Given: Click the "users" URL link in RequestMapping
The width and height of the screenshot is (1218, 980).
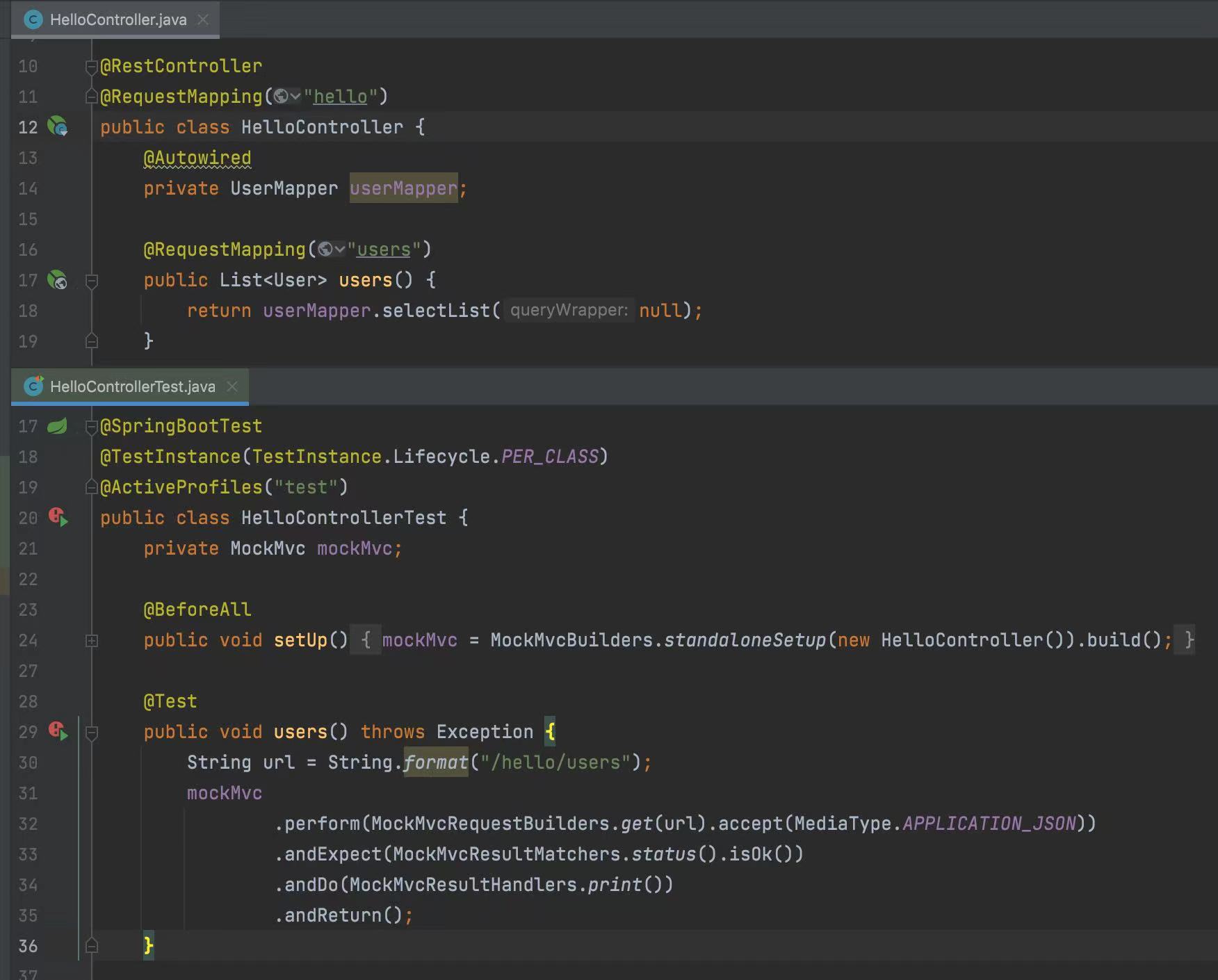Looking at the screenshot, I should click(x=384, y=250).
